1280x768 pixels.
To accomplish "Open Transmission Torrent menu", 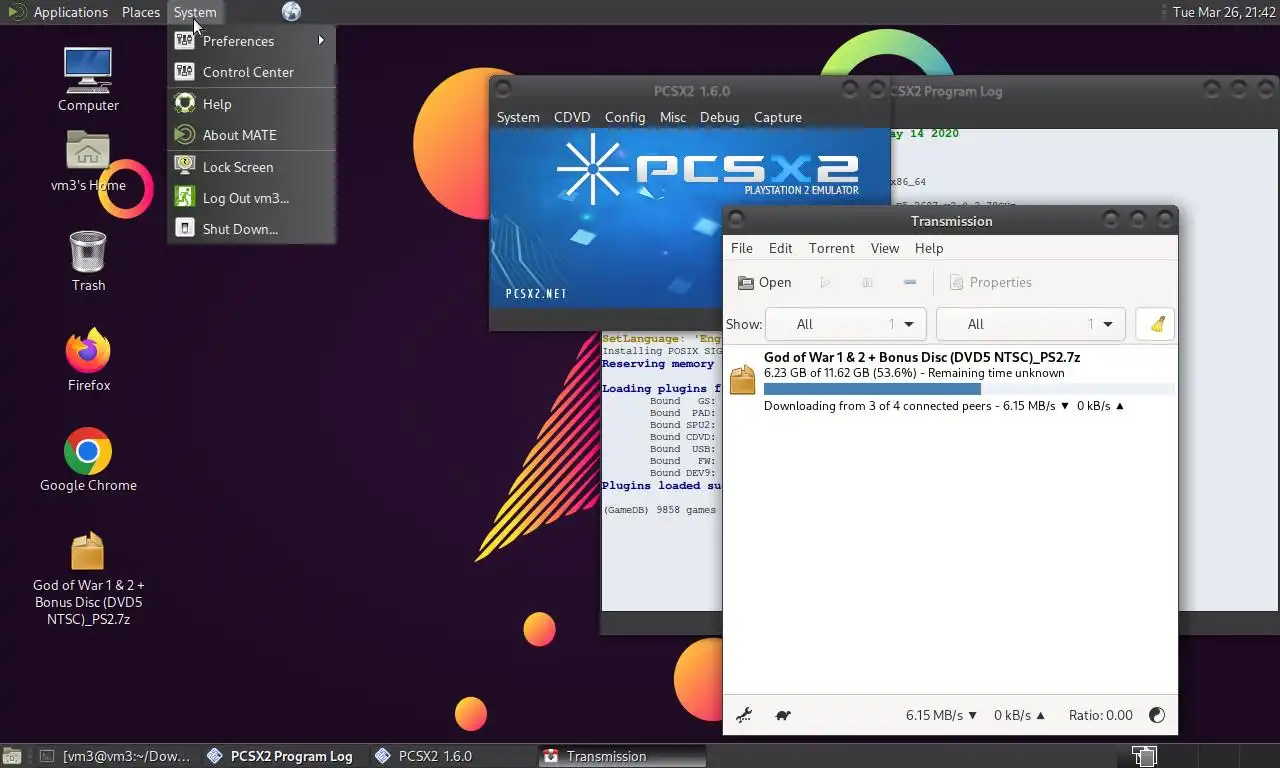I will [x=832, y=248].
